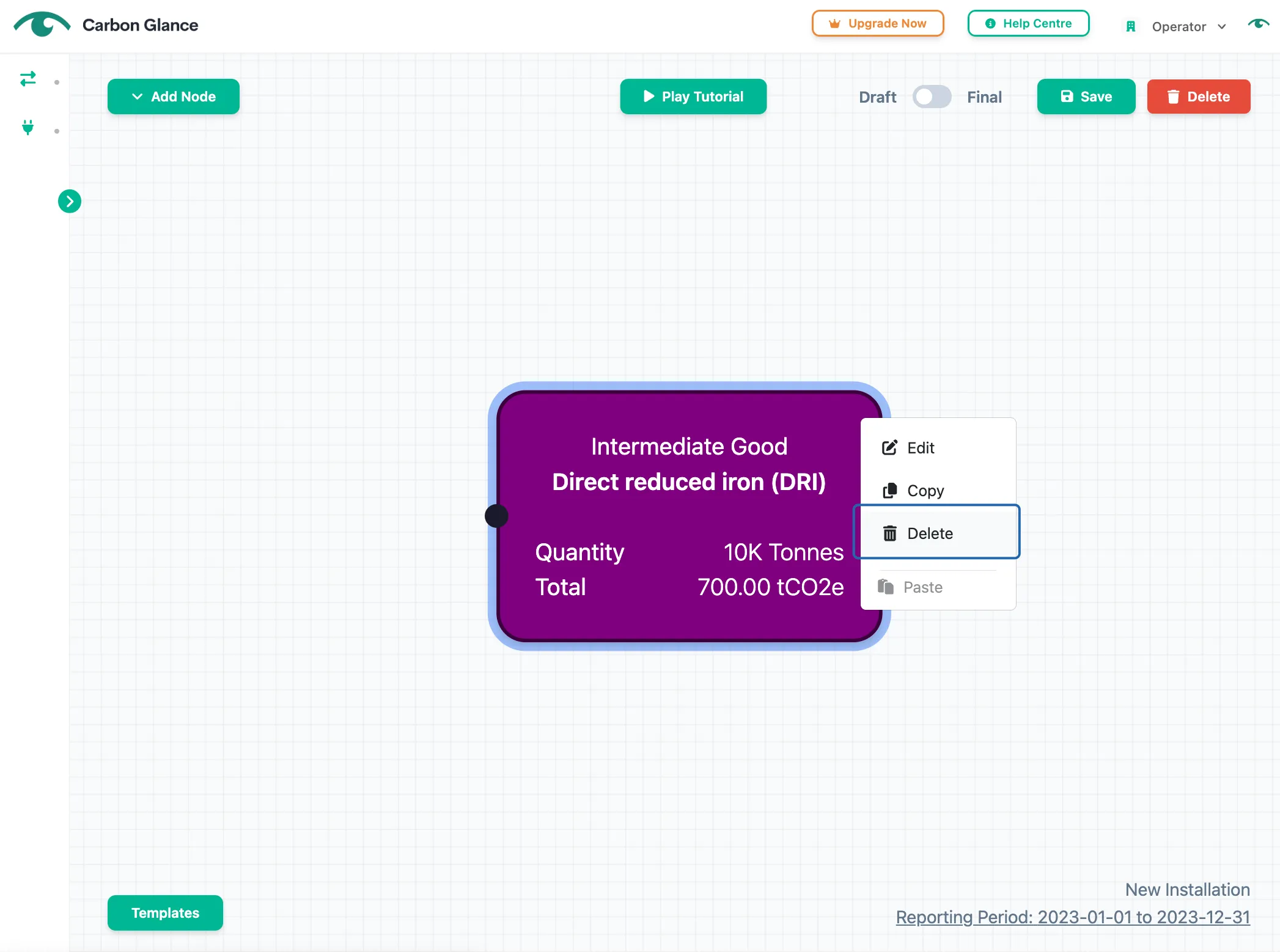The width and height of the screenshot is (1280, 952).
Task: Choose Copy in the context menu
Action: pos(938,491)
